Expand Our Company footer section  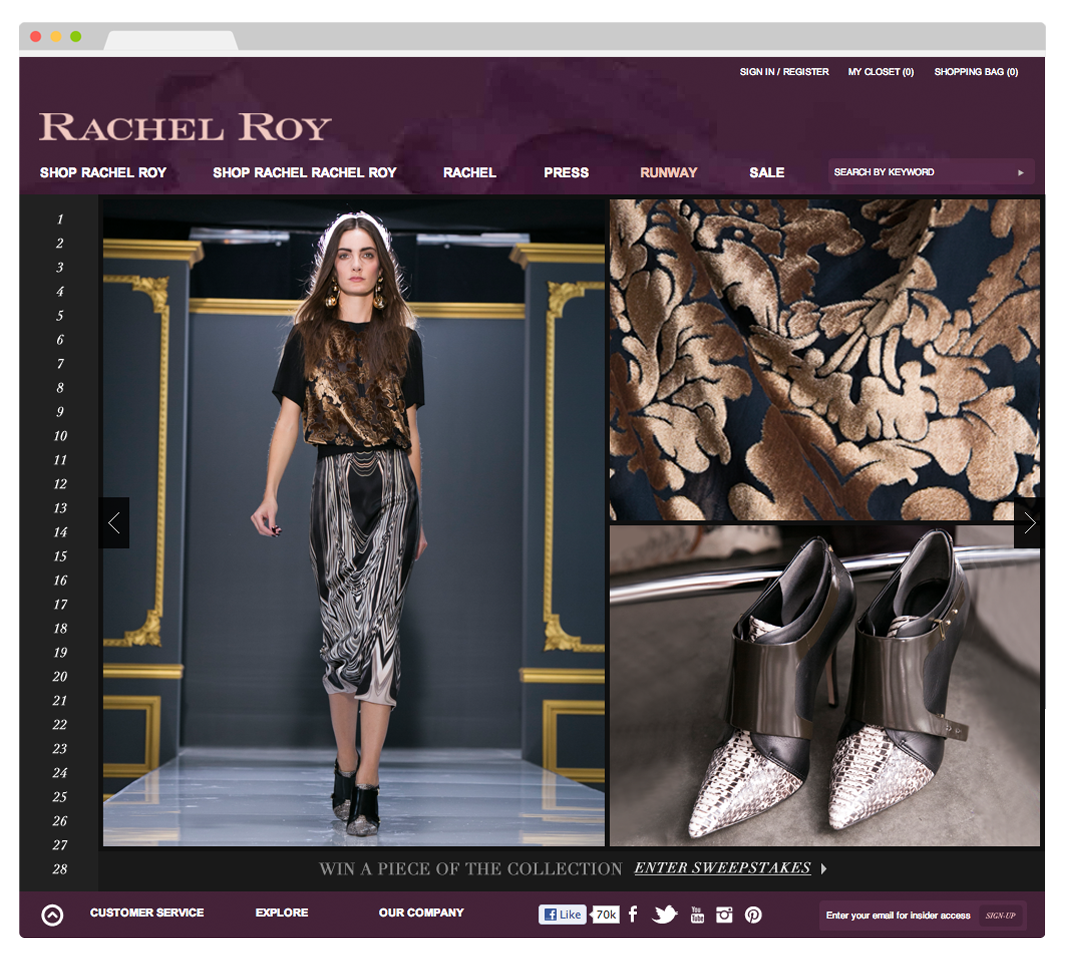421,912
